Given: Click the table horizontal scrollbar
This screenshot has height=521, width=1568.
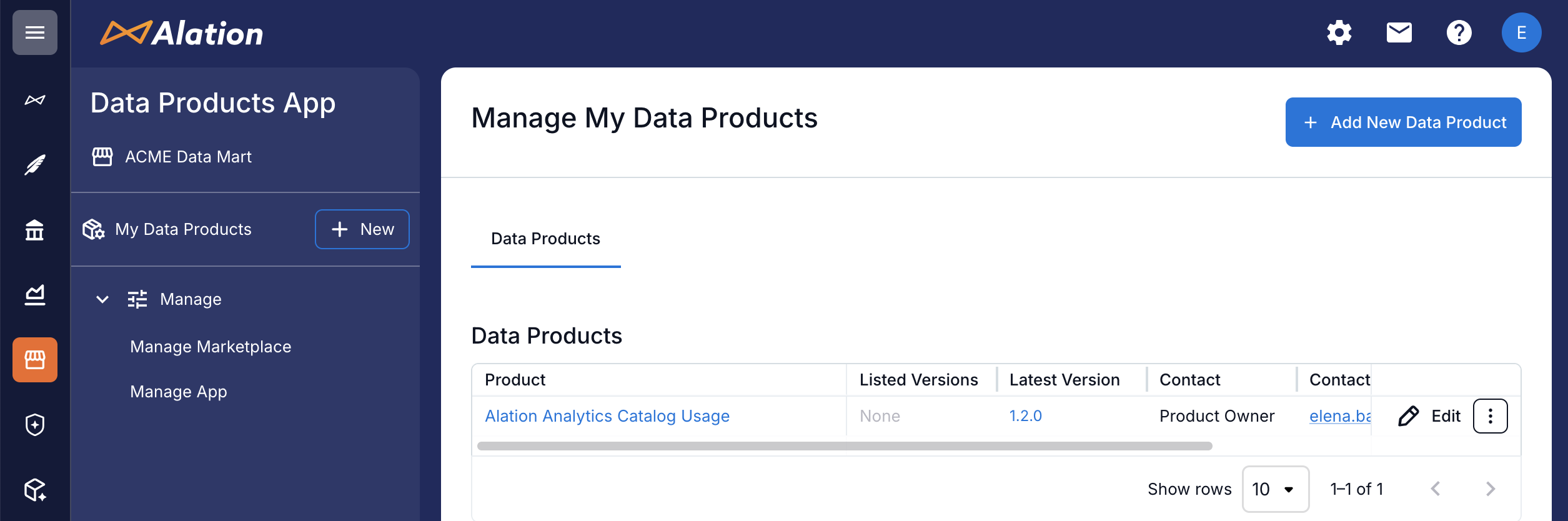Looking at the screenshot, I should 844,446.
